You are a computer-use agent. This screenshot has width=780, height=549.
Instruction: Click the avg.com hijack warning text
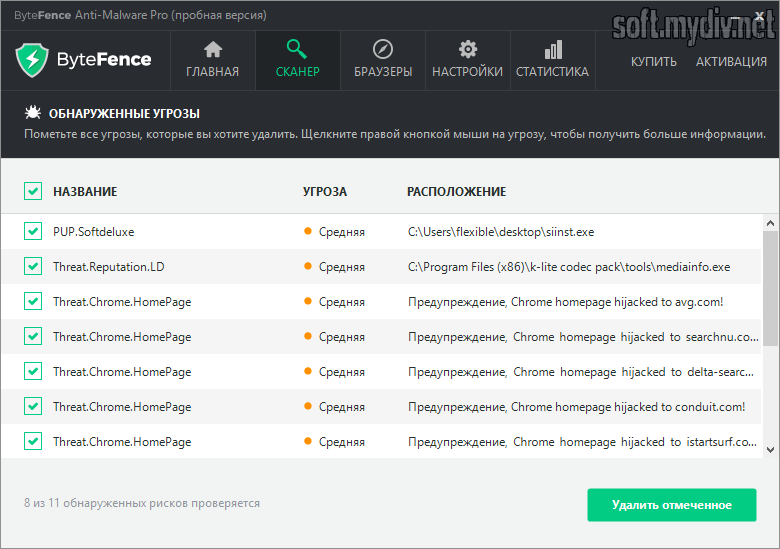click(566, 302)
